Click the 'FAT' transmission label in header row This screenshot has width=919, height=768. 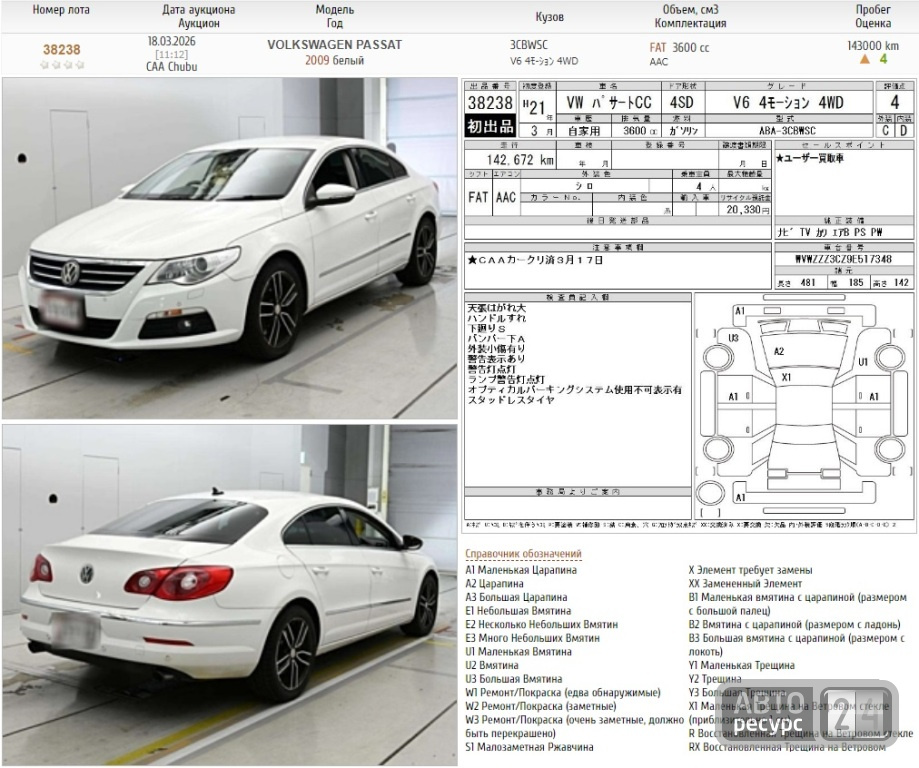(658, 47)
